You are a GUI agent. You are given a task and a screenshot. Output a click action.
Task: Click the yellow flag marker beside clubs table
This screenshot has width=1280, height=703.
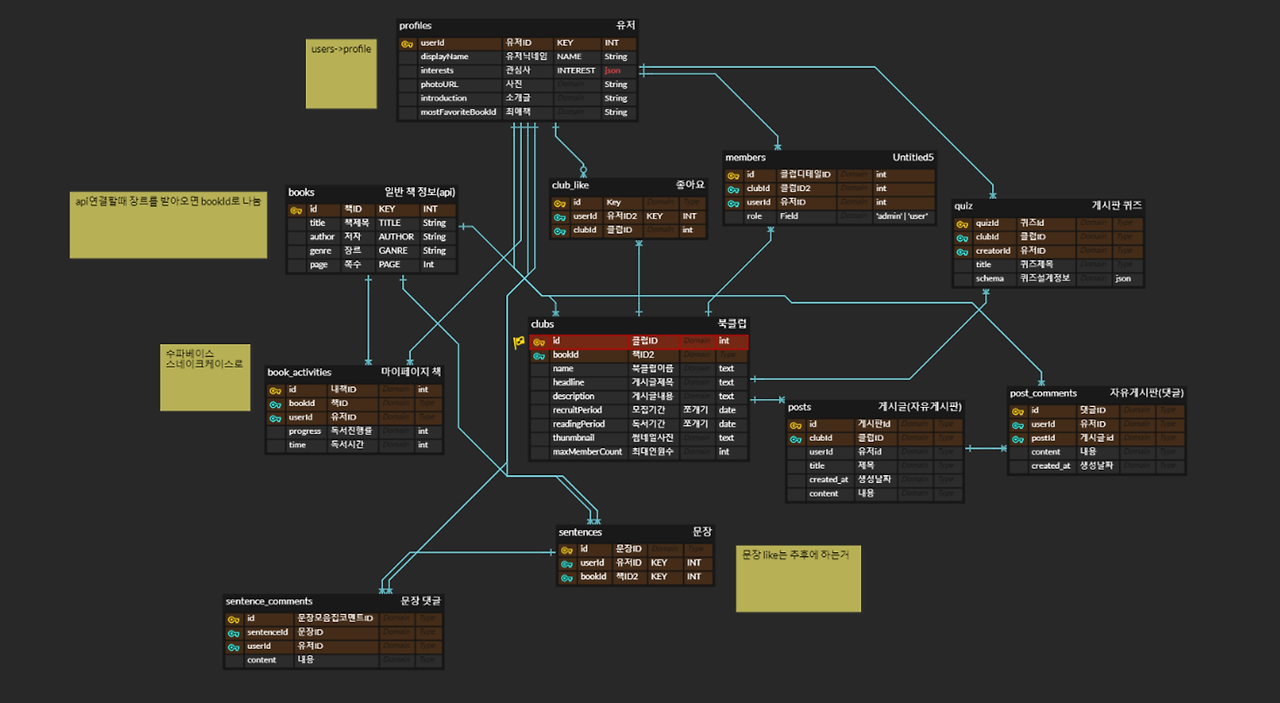[519, 342]
